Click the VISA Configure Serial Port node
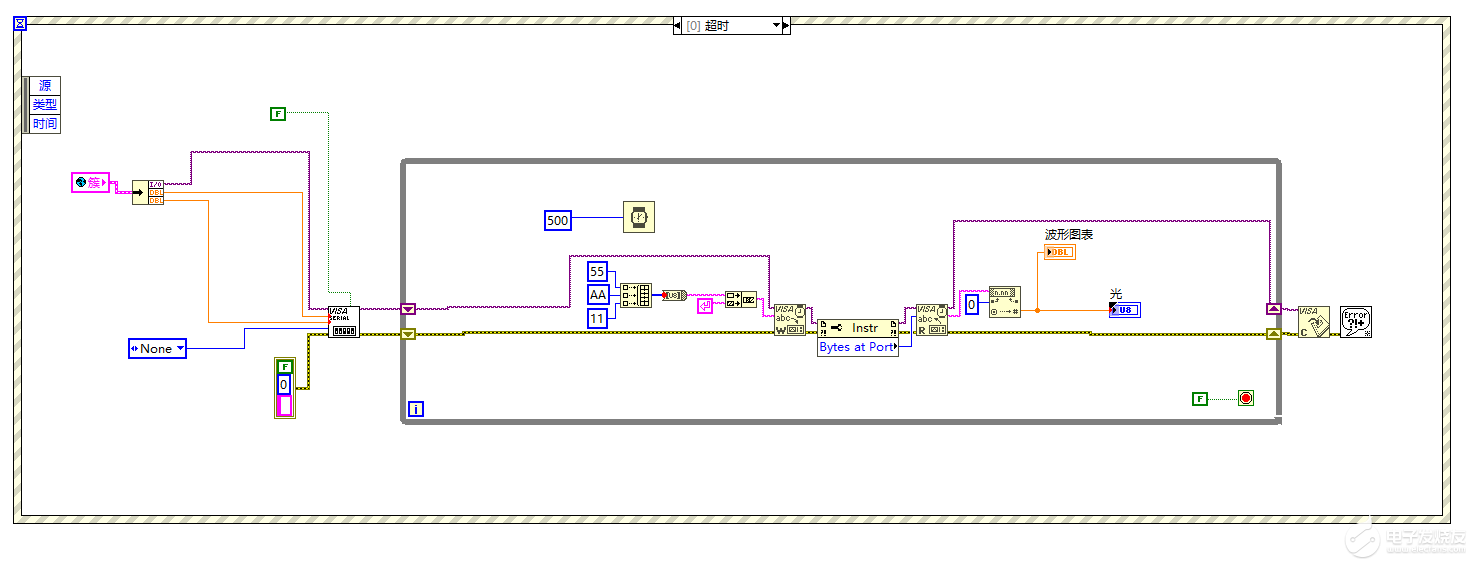1472x564 pixels. (344, 321)
